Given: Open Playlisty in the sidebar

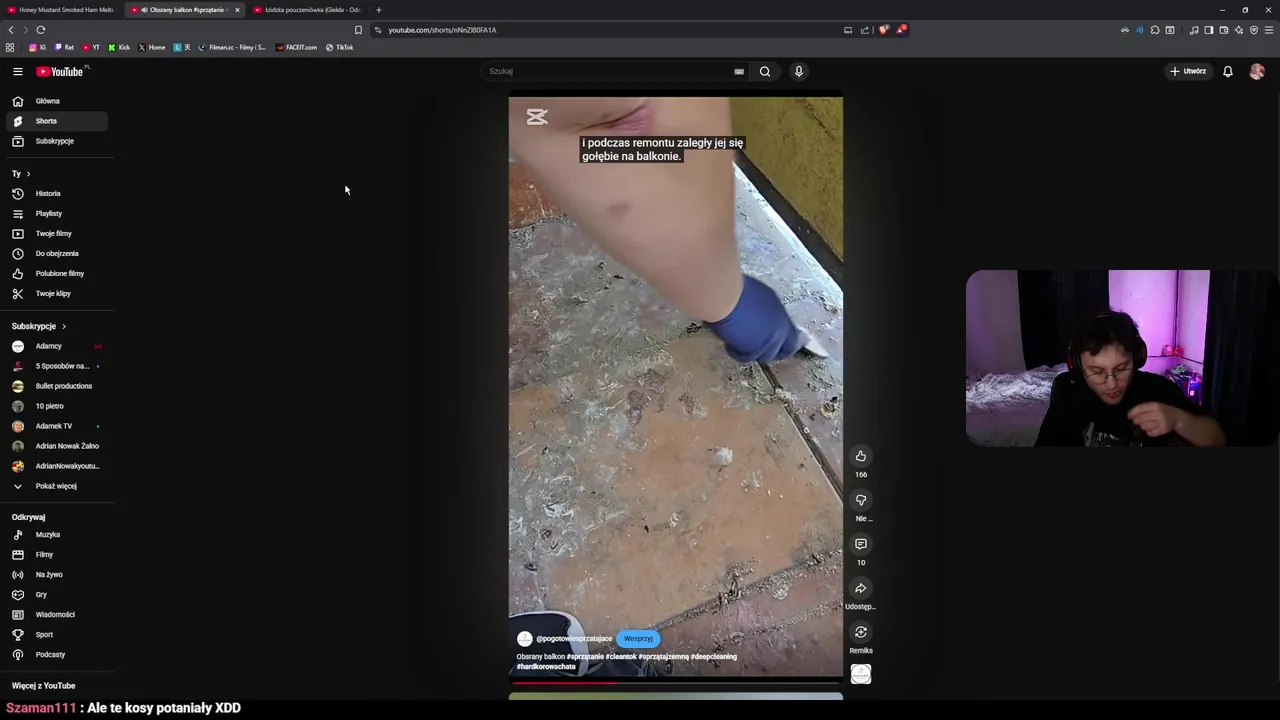Looking at the screenshot, I should click(x=57, y=214).
